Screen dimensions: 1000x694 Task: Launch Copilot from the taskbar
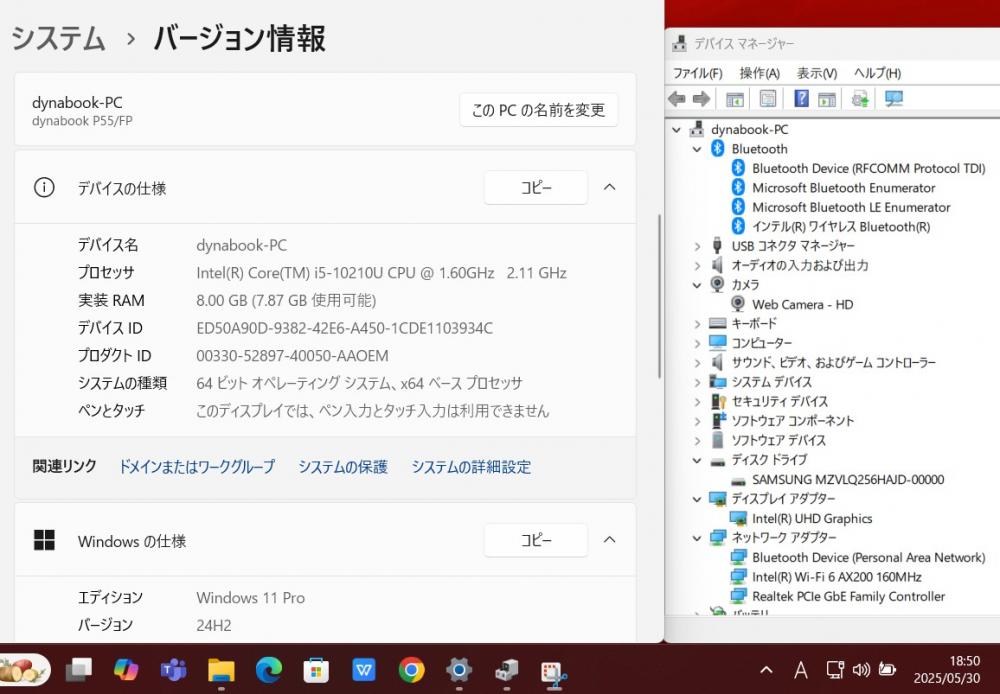point(126,670)
